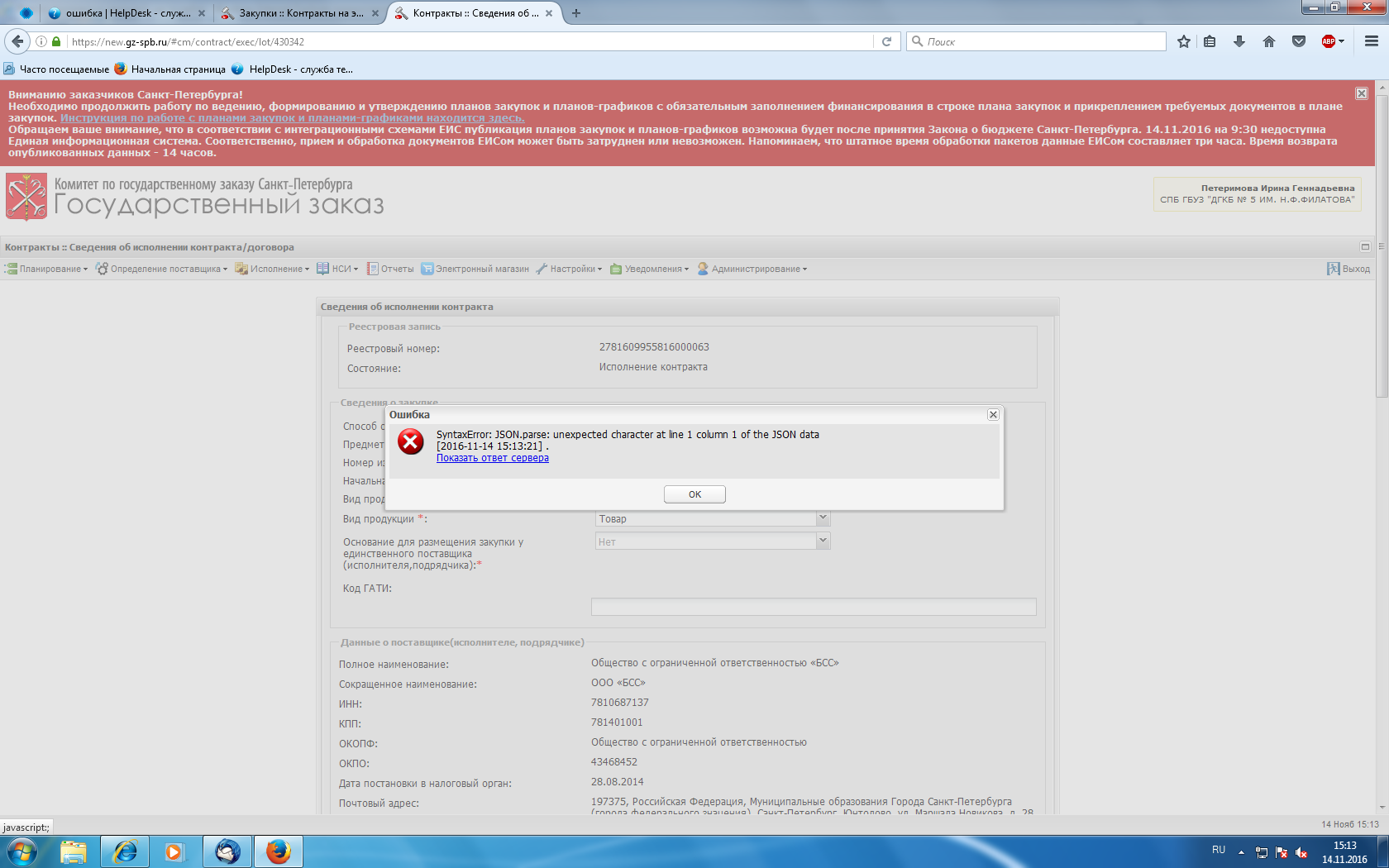Viewport: 1389px width, 868px height.
Task: Open the Отчеты menu item
Action: point(390,269)
